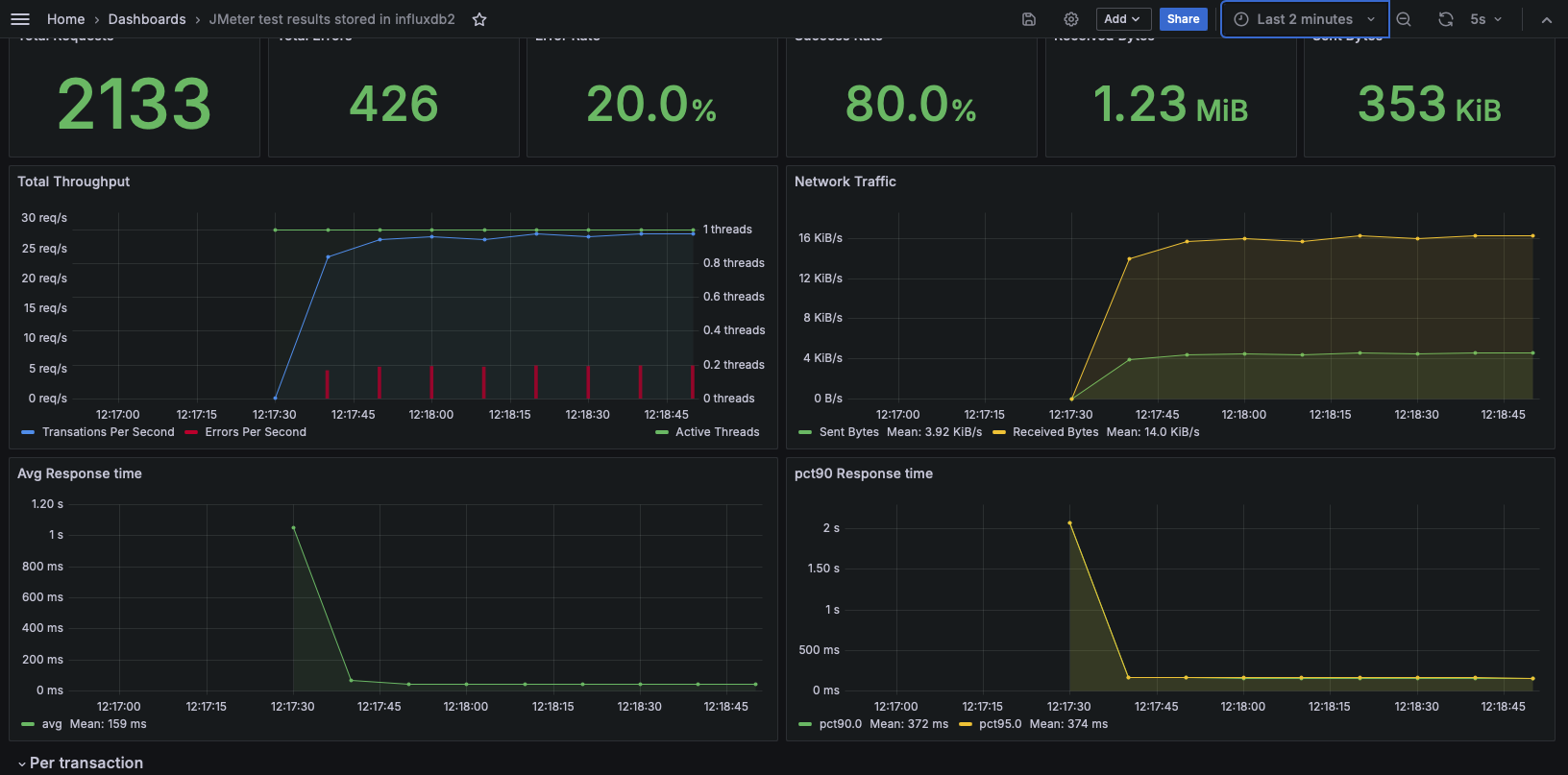This screenshot has height=775, width=1568.
Task: Click the 1 threads axis label
Action: point(727,230)
